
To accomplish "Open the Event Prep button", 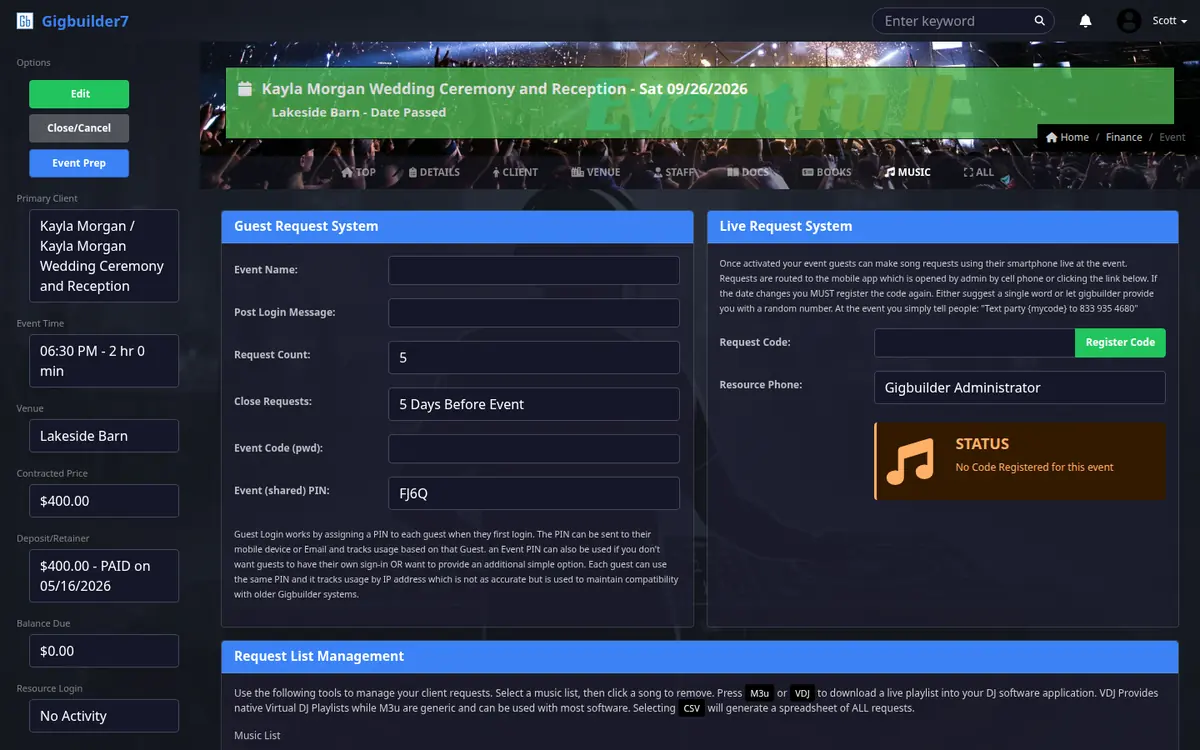I will [x=79, y=163].
